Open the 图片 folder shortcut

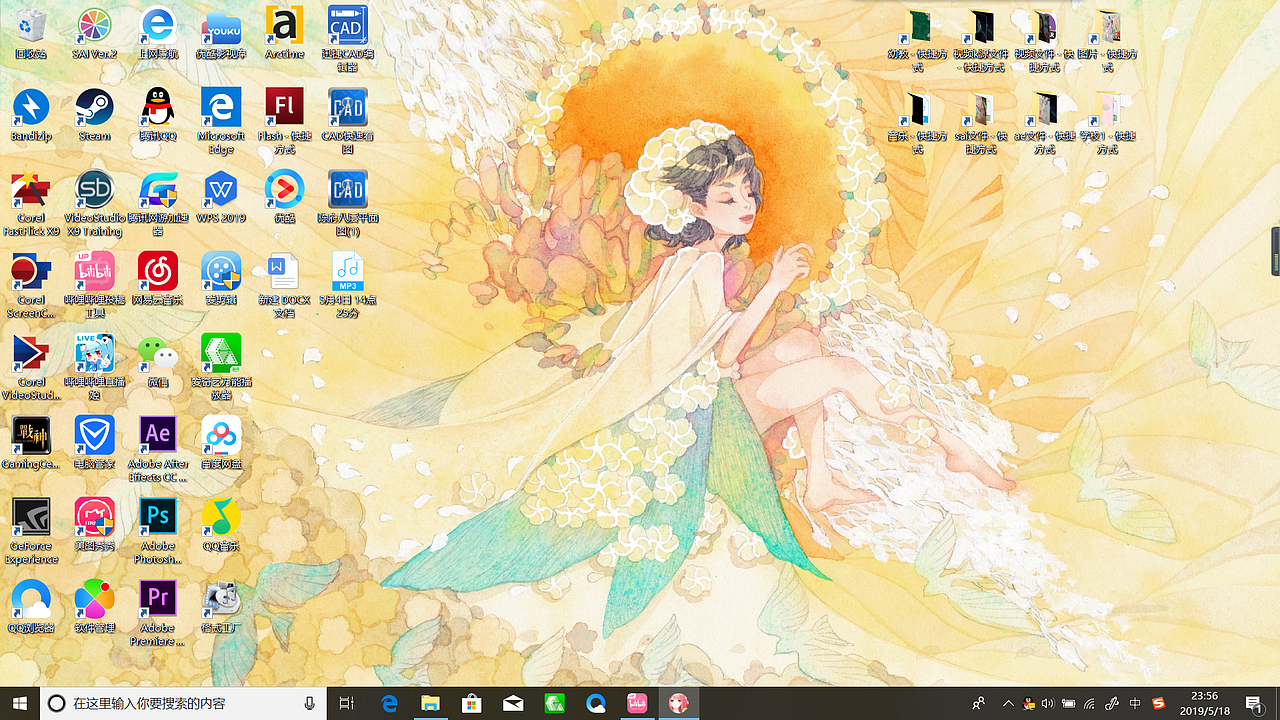coord(1107,40)
